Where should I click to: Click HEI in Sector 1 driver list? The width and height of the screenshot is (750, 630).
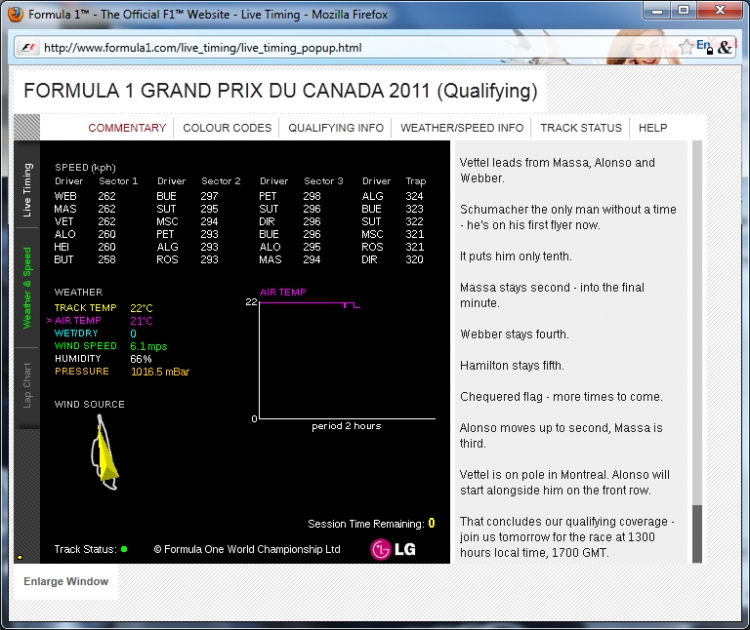tap(62, 247)
